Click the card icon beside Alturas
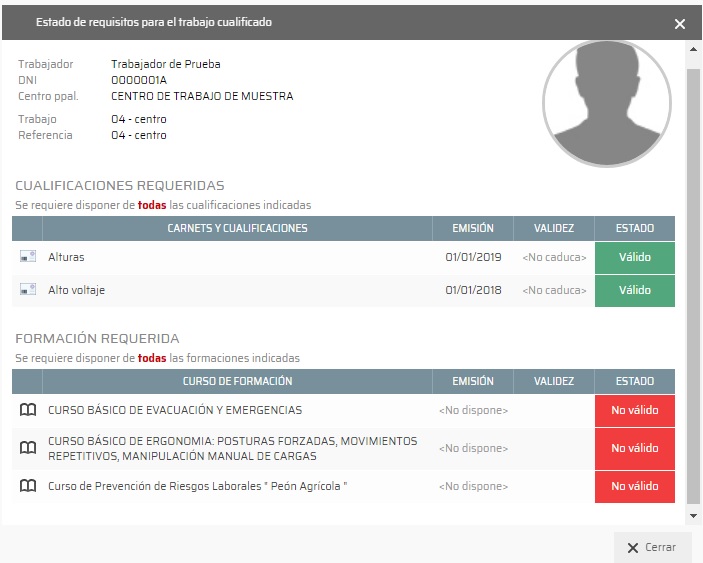703x563 pixels. tap(28, 258)
